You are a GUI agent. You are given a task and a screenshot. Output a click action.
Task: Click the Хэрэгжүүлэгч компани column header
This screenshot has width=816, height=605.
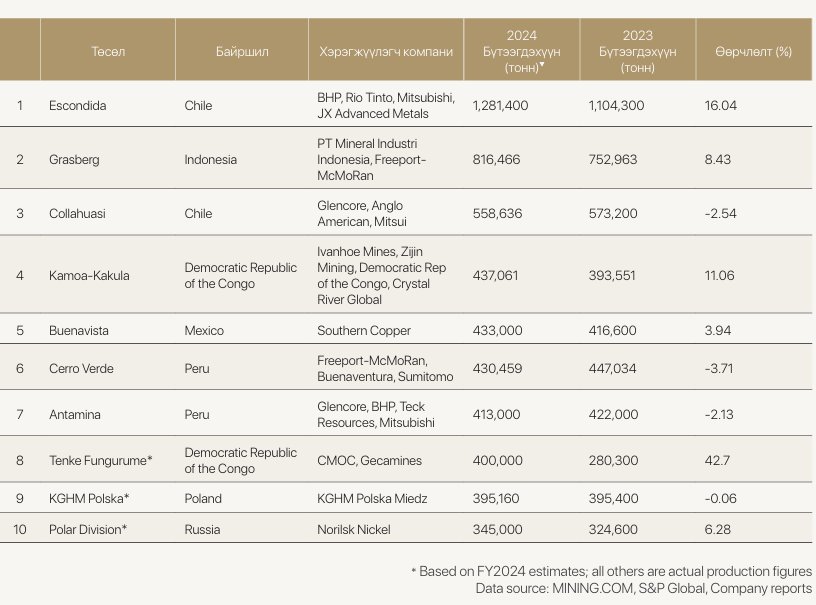[385, 51]
